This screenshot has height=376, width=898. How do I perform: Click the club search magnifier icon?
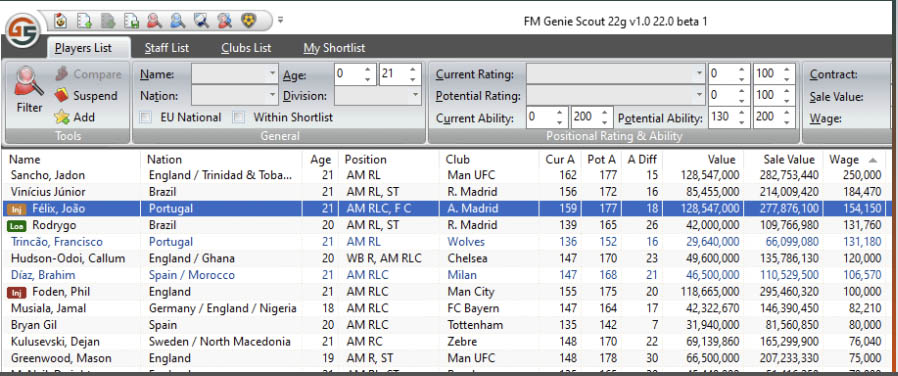pyautogui.click(x=201, y=21)
